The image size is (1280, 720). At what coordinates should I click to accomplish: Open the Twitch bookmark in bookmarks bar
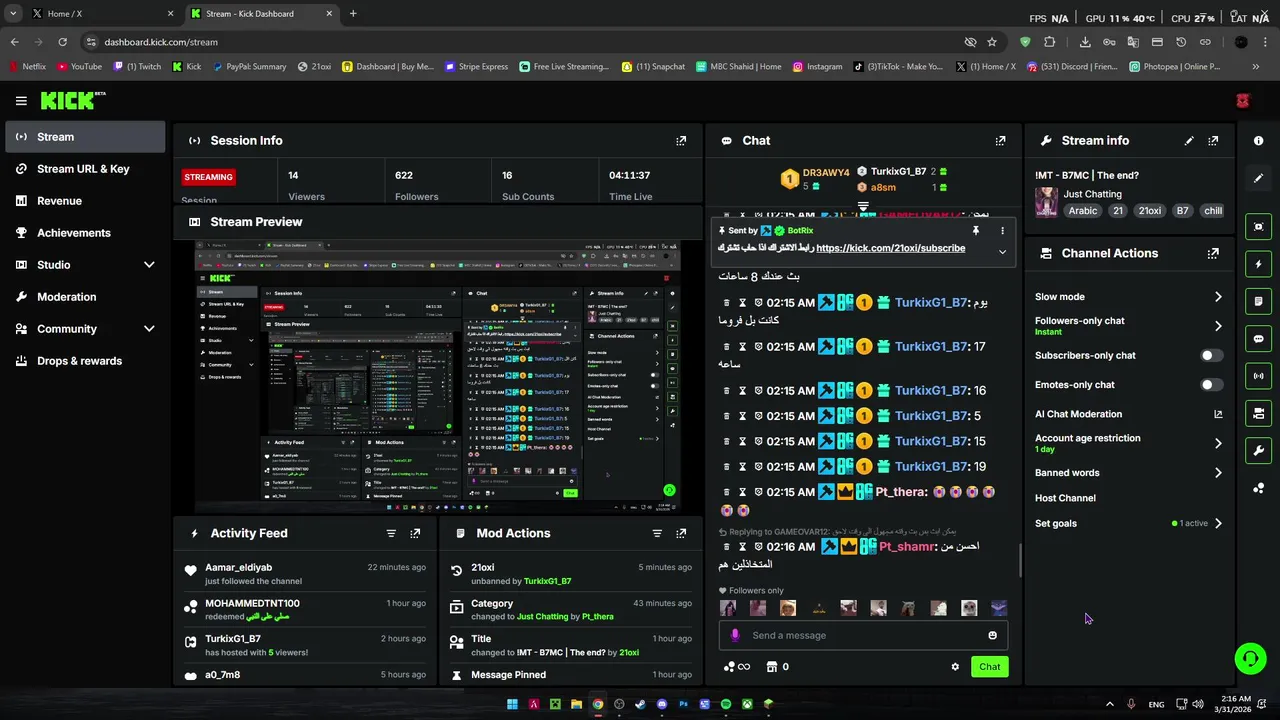[138, 67]
